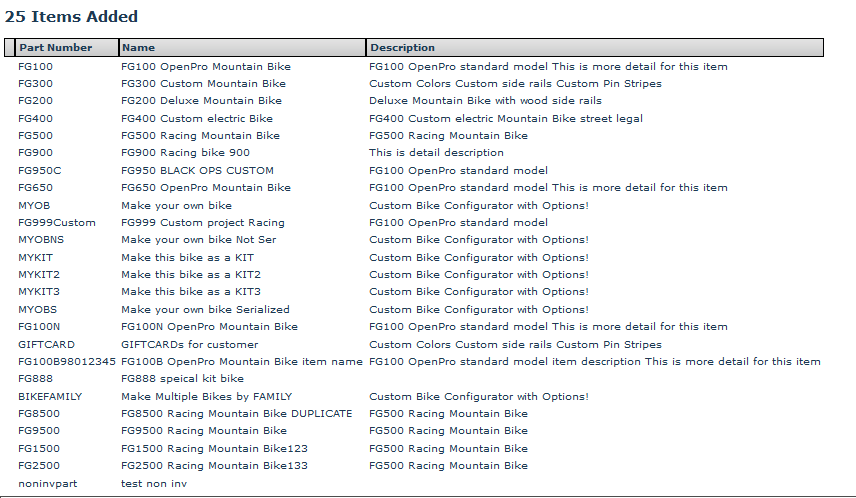
Task: Click the FG8500 Racing Mountain Bike DUPLICATE name
Action: 236,414
